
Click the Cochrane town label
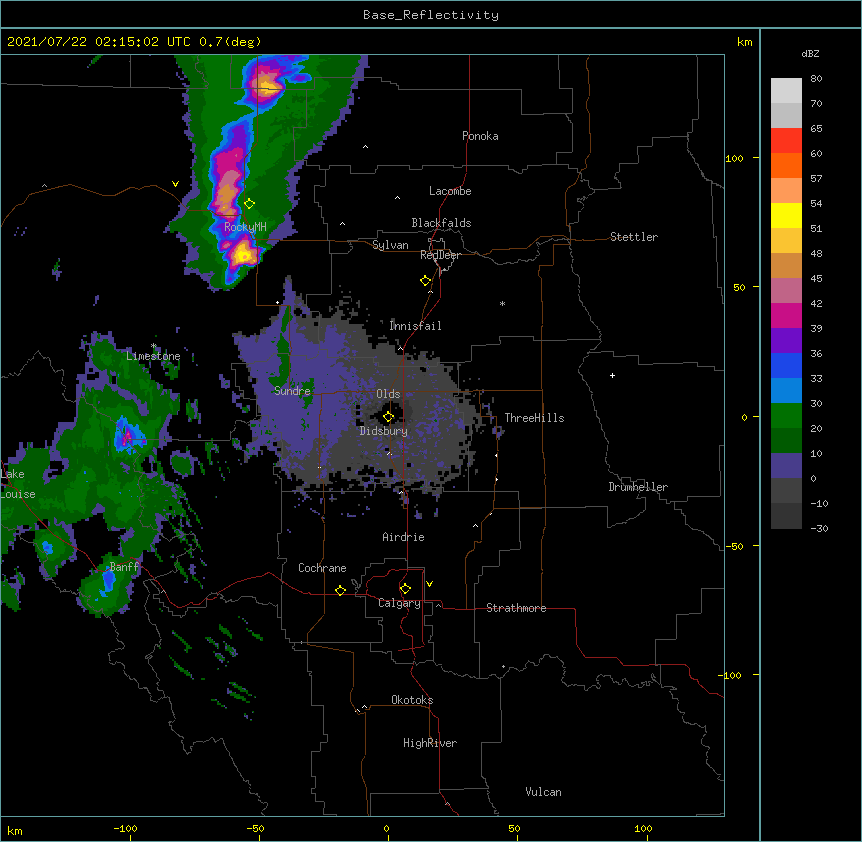(322, 568)
